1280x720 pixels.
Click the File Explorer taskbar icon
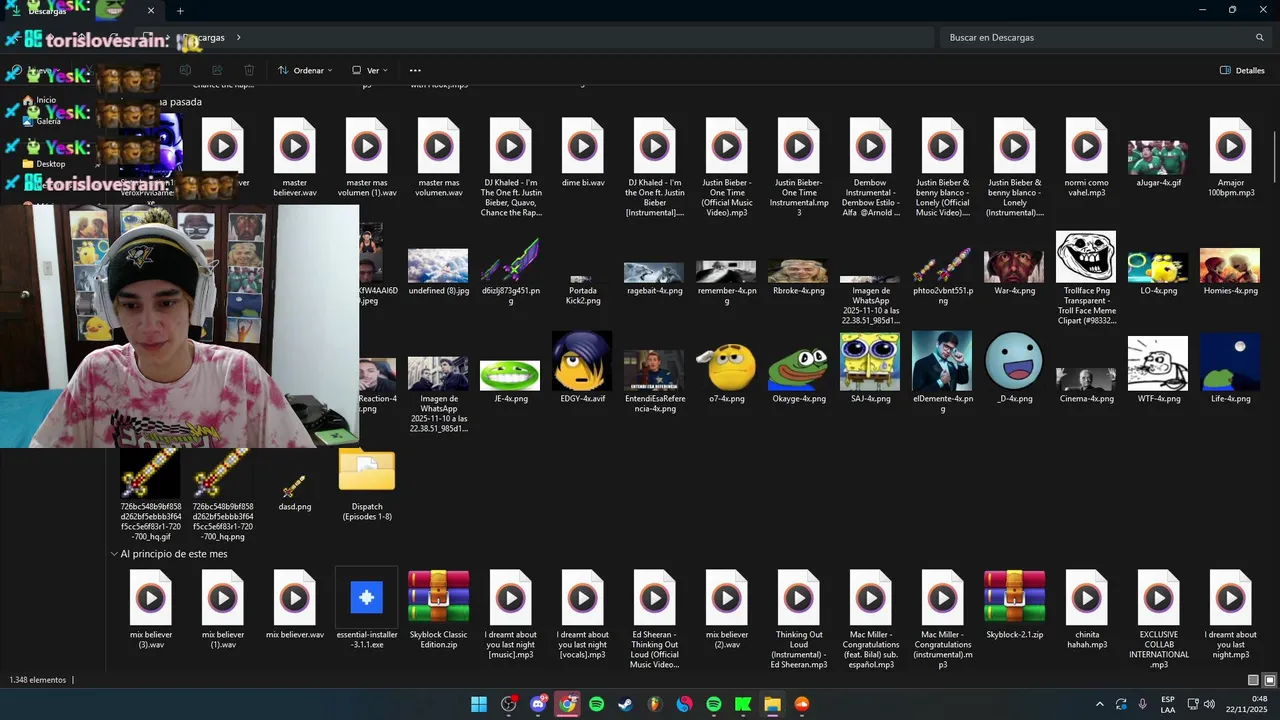(x=772, y=704)
